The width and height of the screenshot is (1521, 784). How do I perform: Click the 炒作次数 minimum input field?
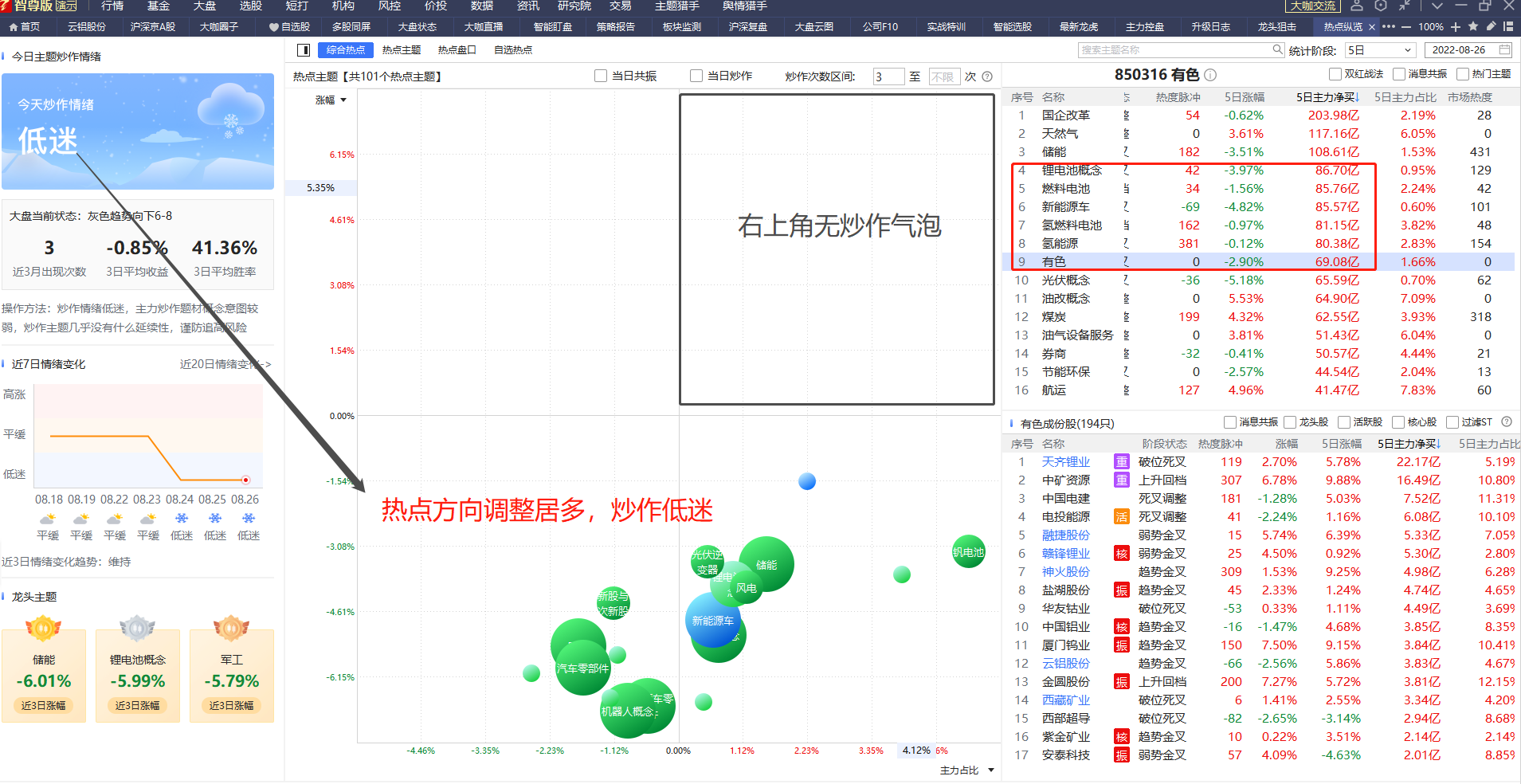(x=888, y=76)
